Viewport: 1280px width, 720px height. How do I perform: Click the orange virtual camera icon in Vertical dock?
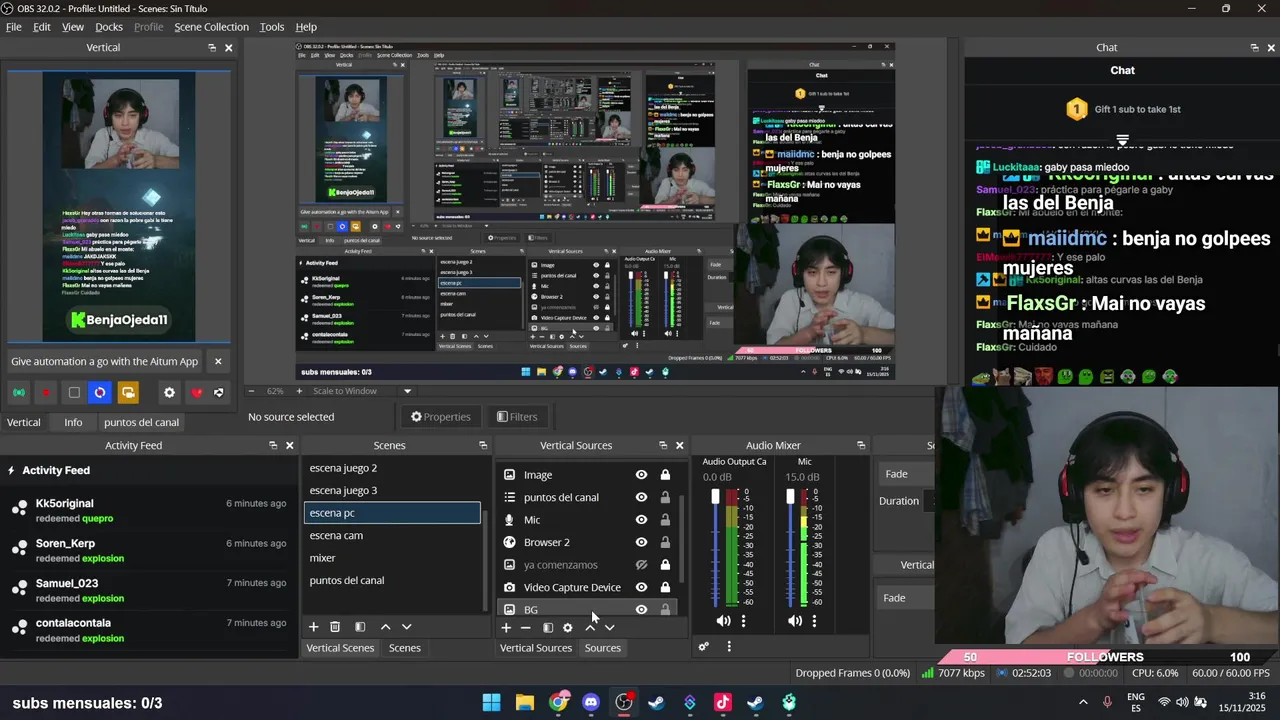click(127, 393)
